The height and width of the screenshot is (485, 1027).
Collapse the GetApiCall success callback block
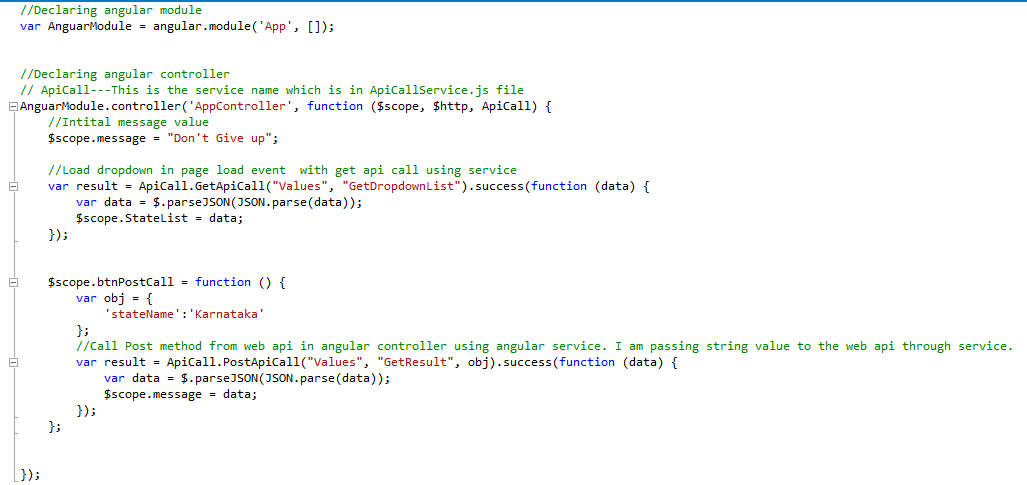14,186
